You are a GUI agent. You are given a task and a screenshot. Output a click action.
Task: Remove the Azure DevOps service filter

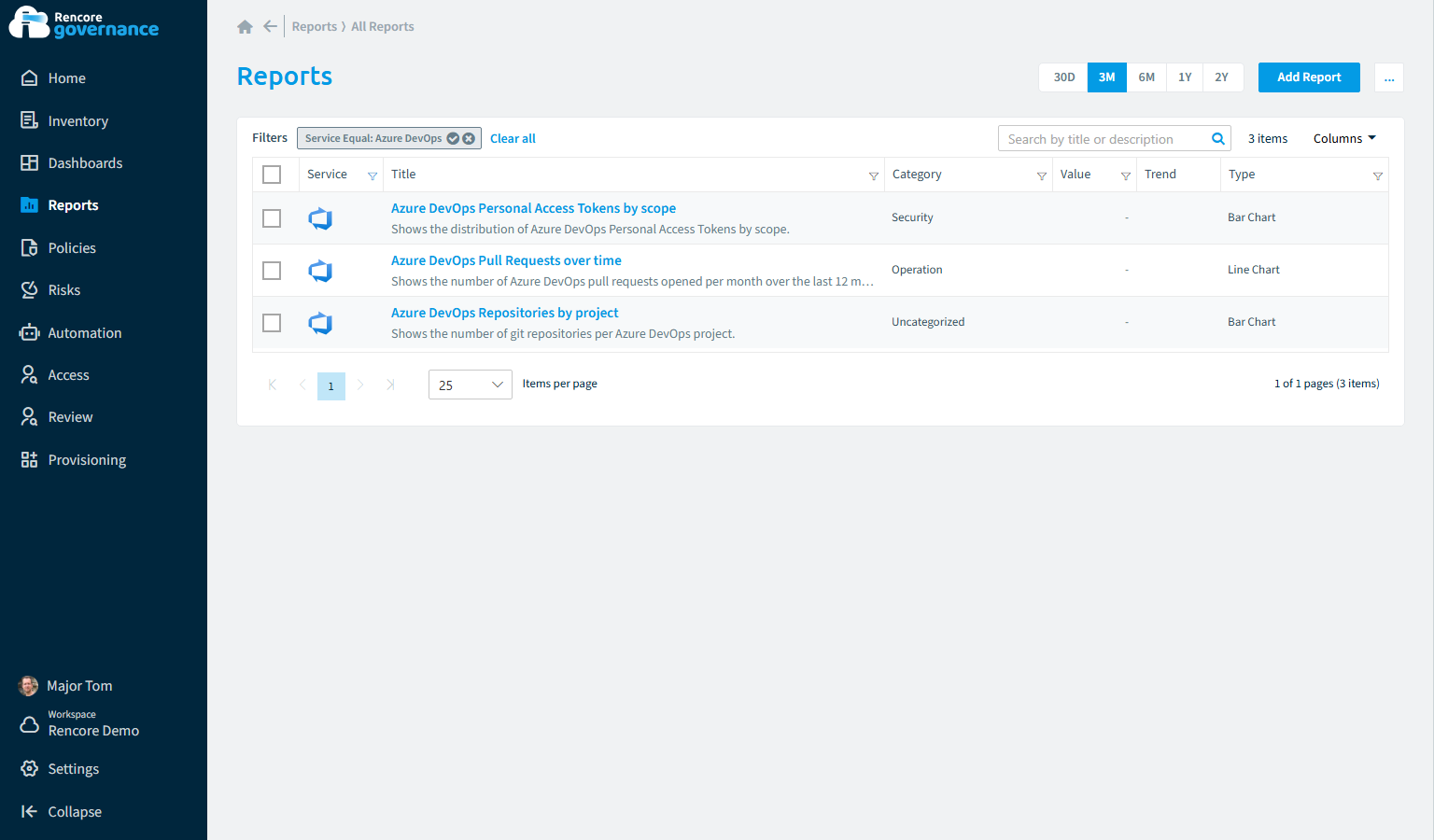pos(469,138)
